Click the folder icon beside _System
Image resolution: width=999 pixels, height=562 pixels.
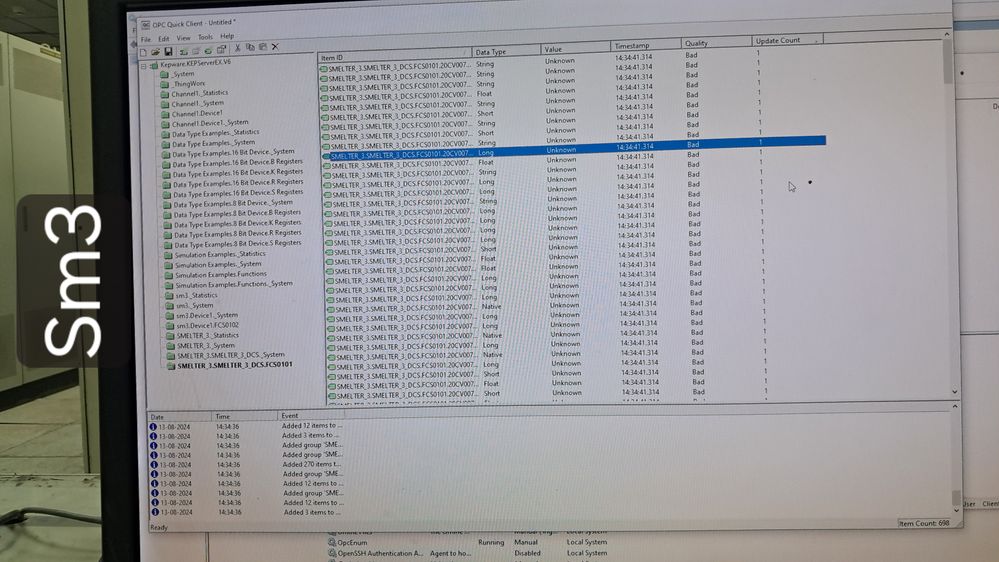click(x=164, y=75)
